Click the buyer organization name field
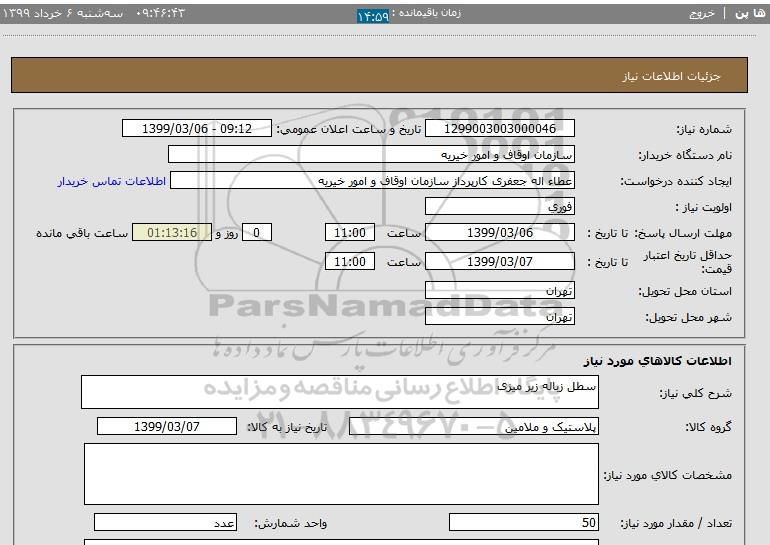The image size is (770, 545). tap(371, 155)
